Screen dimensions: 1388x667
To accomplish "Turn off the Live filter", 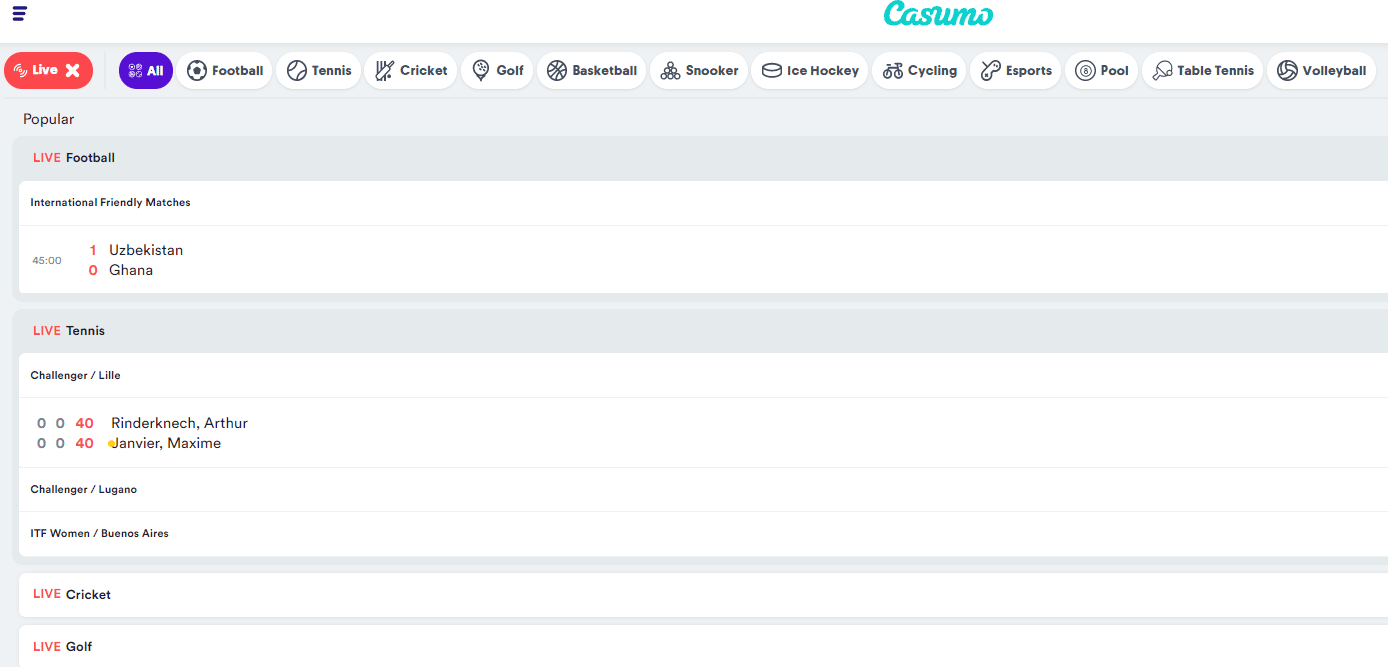I will point(48,70).
